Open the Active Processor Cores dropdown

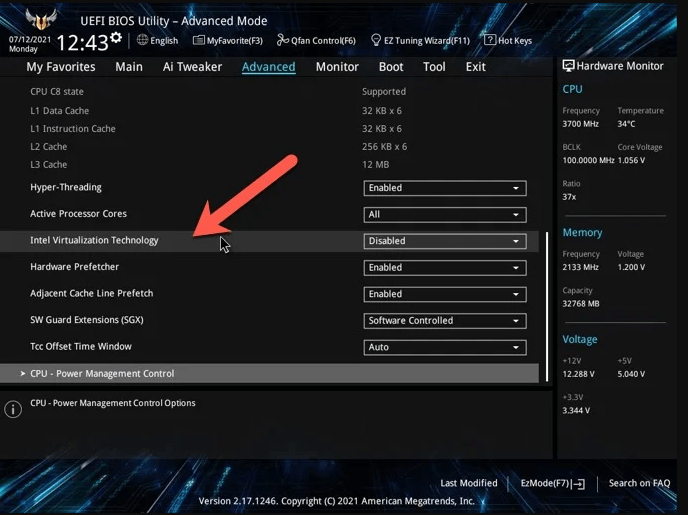click(445, 215)
